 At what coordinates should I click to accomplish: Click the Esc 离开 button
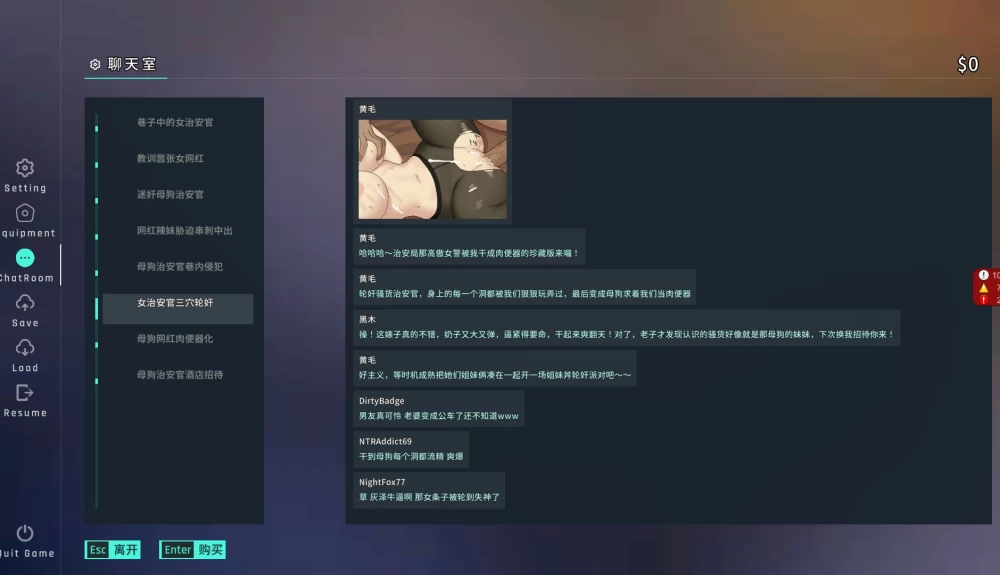[113, 550]
